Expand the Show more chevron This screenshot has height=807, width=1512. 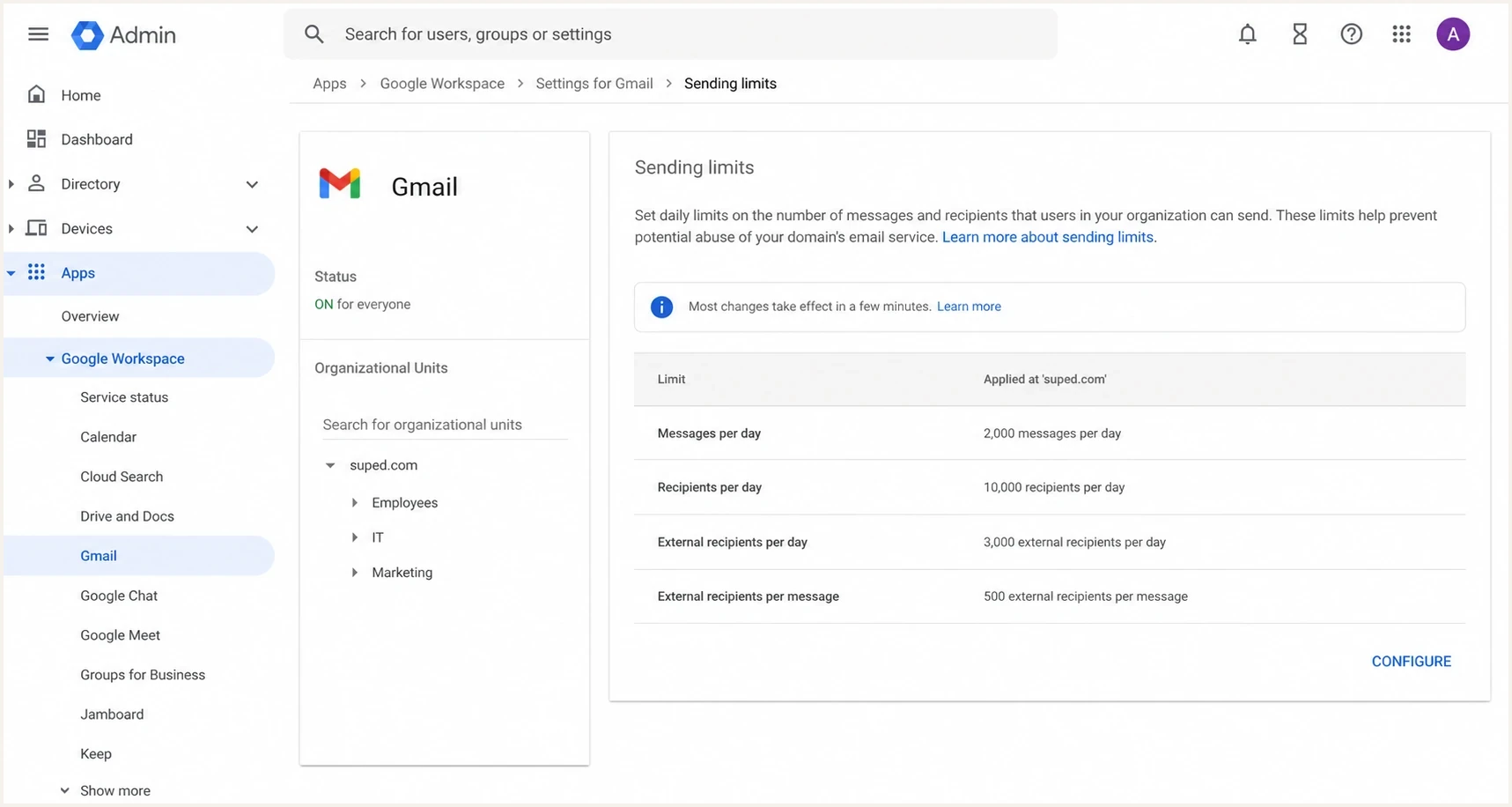tap(64, 790)
